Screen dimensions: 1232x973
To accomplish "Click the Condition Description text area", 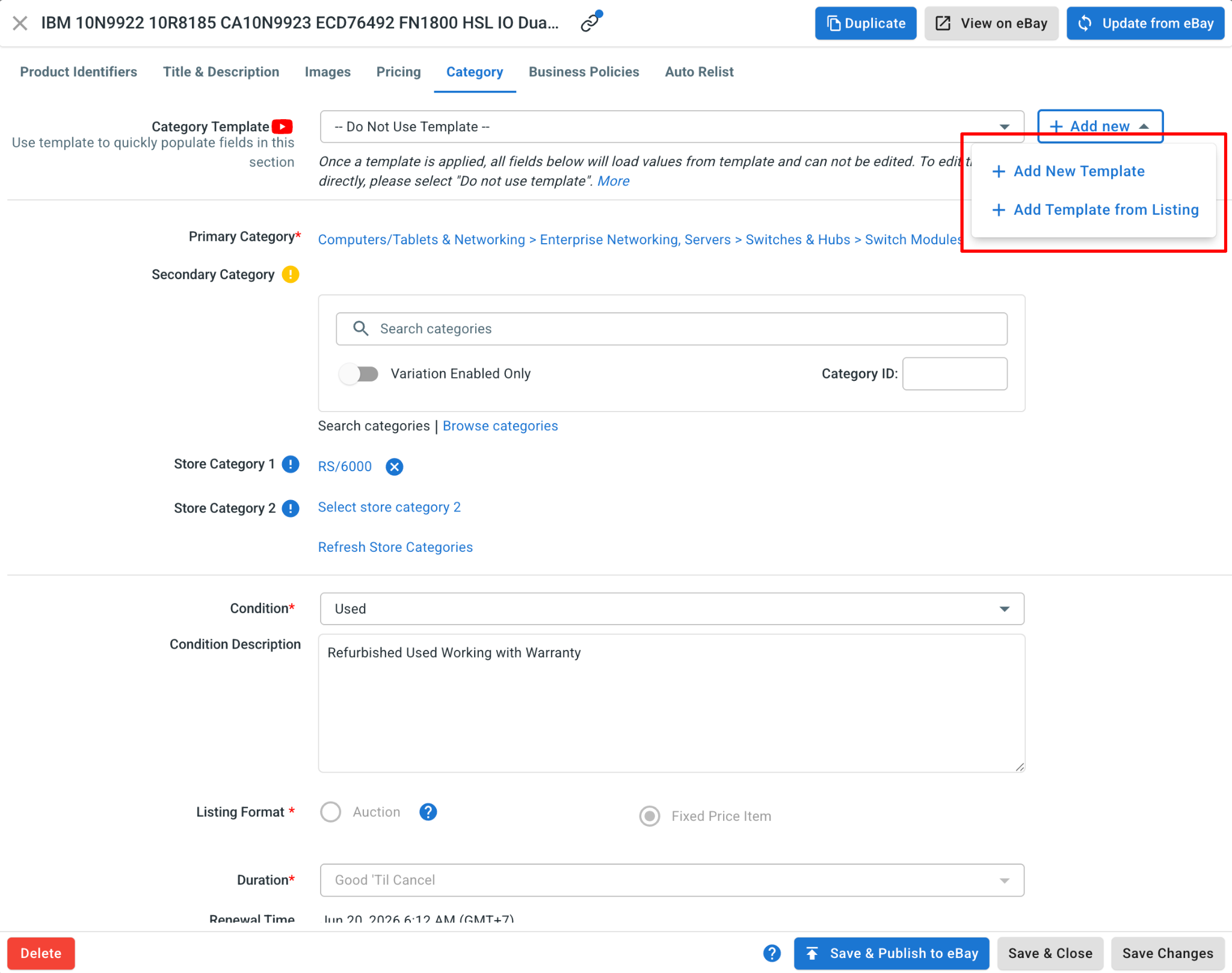I will pyautogui.click(x=671, y=703).
